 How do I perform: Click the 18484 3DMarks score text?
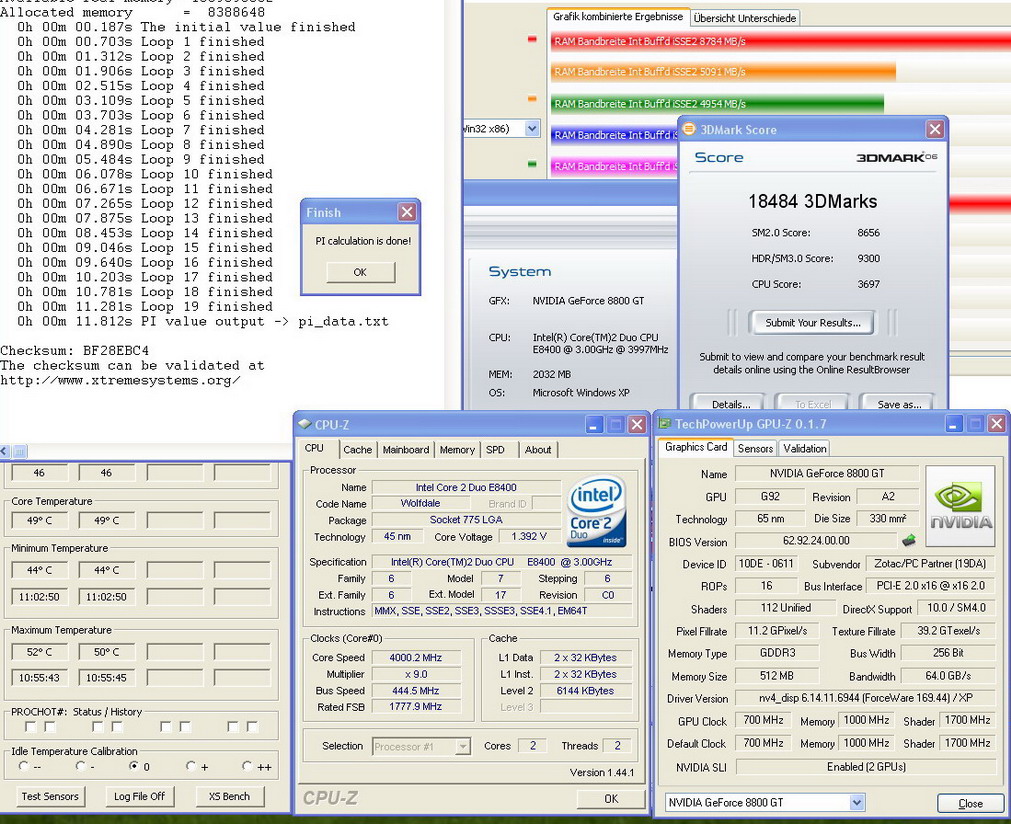pos(812,201)
